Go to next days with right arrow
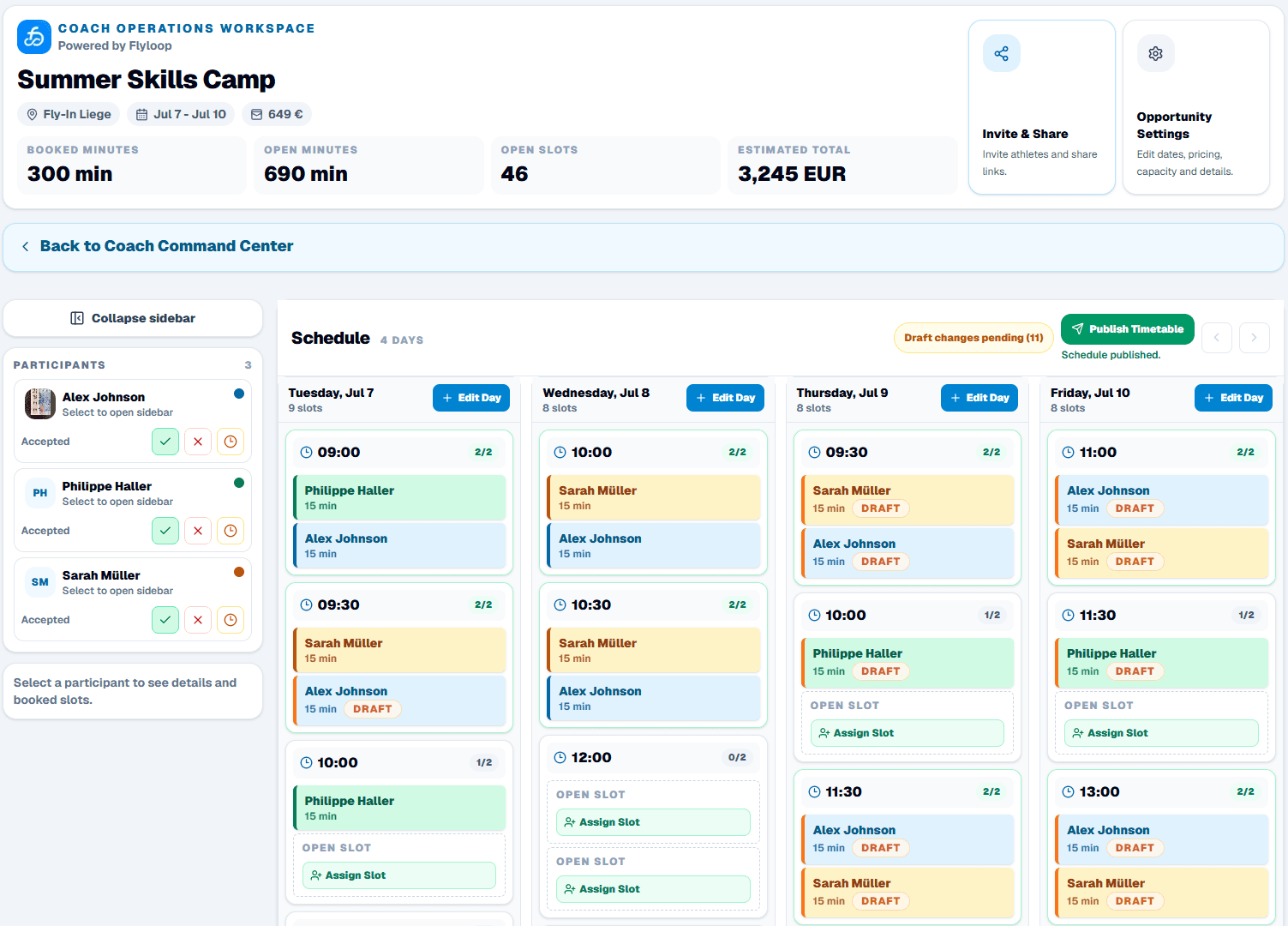This screenshot has height=926, width=1288. click(1254, 338)
